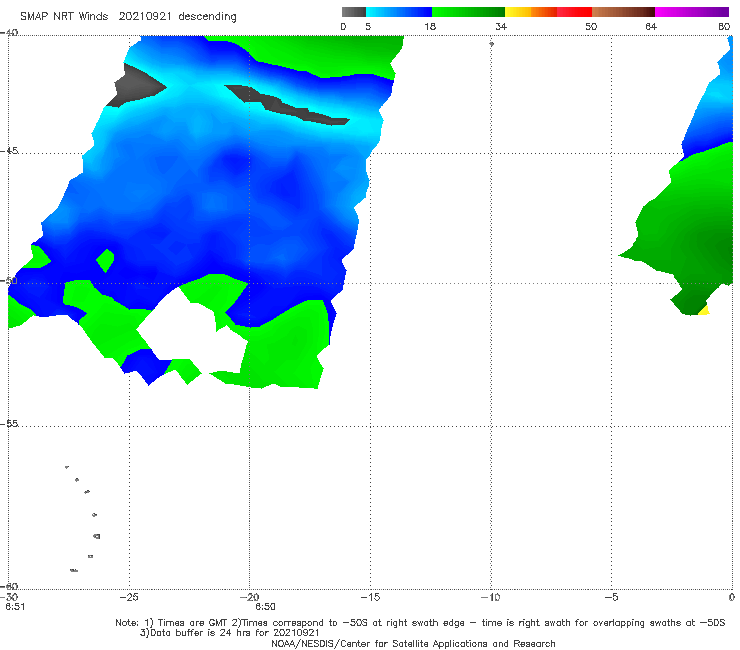Click the longitude label '-5'

pos(611,597)
